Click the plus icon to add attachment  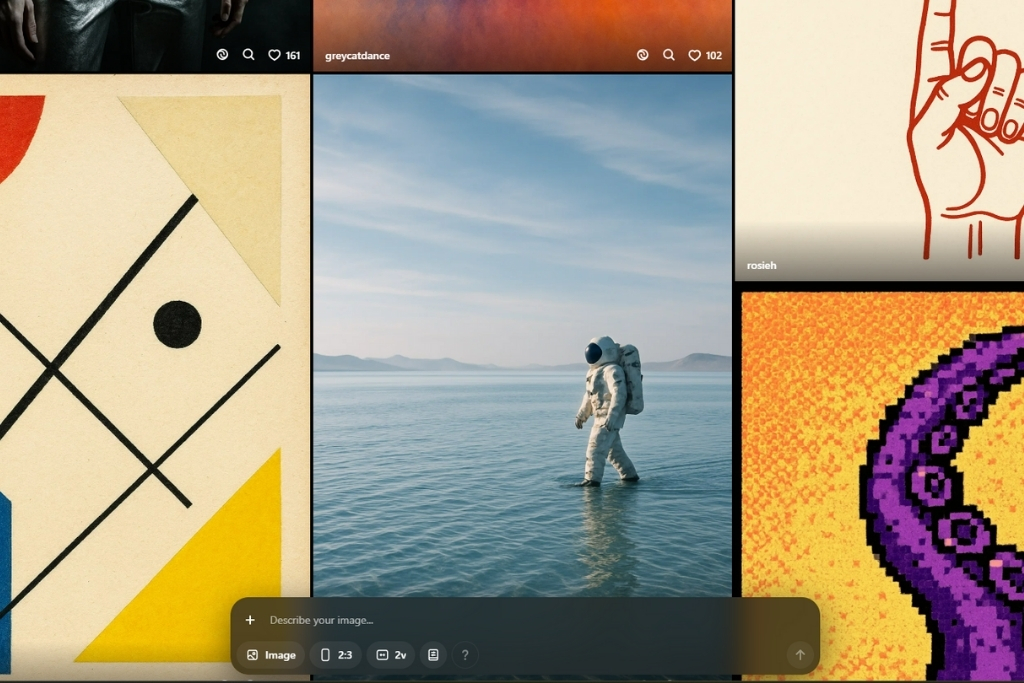[x=250, y=620]
